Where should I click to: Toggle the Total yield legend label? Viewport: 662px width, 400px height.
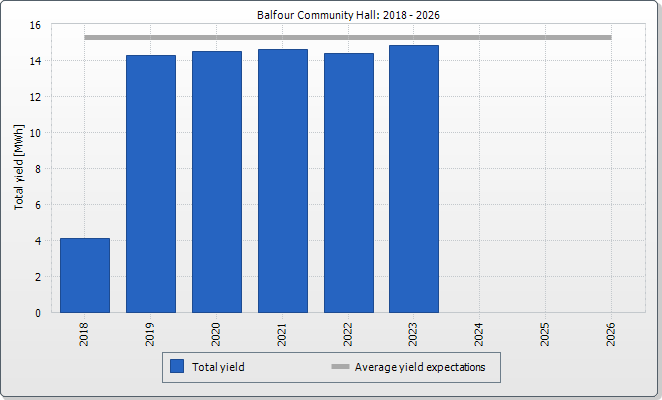tap(221, 367)
